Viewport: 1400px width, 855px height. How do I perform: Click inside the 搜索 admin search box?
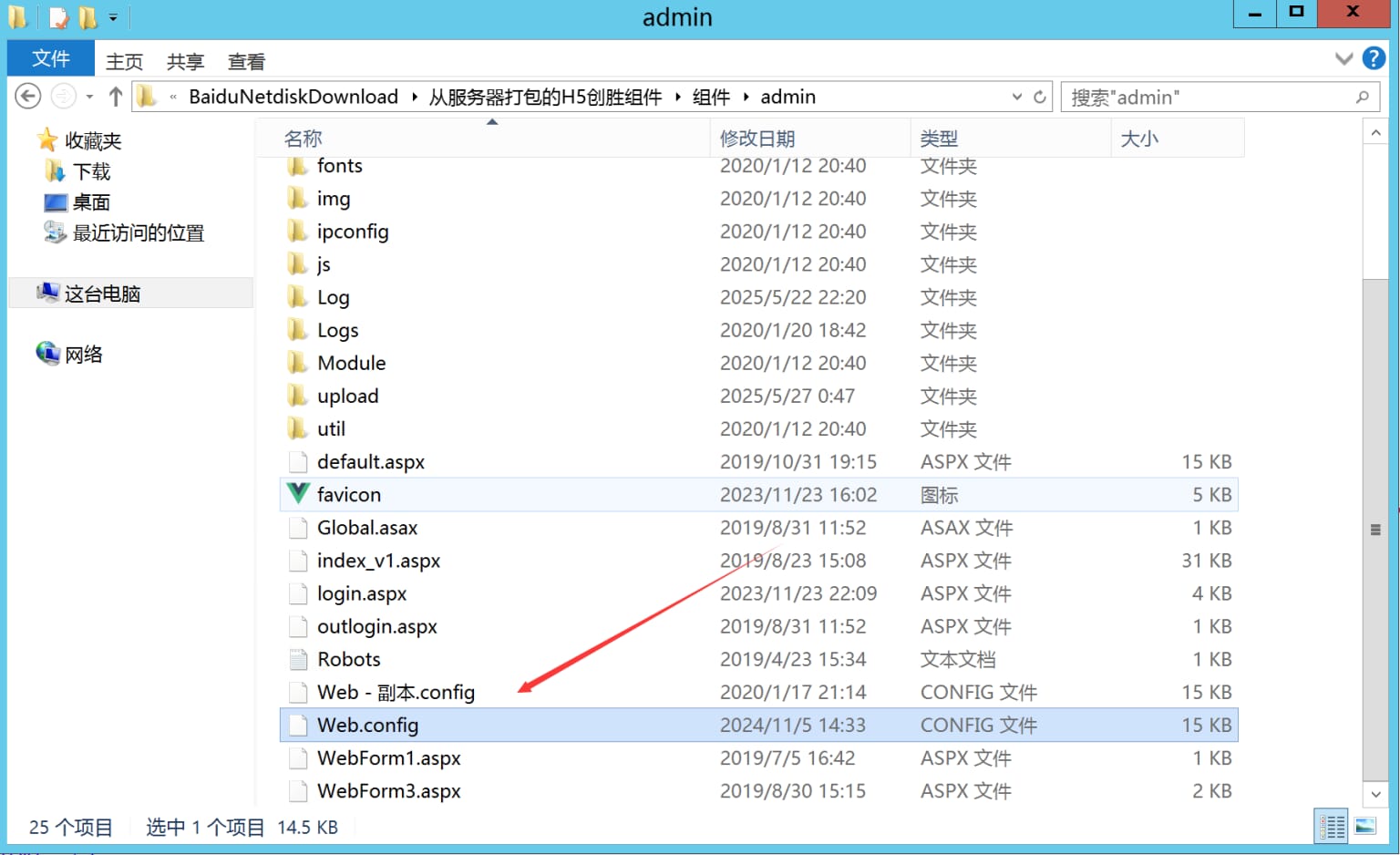(x=1185, y=97)
